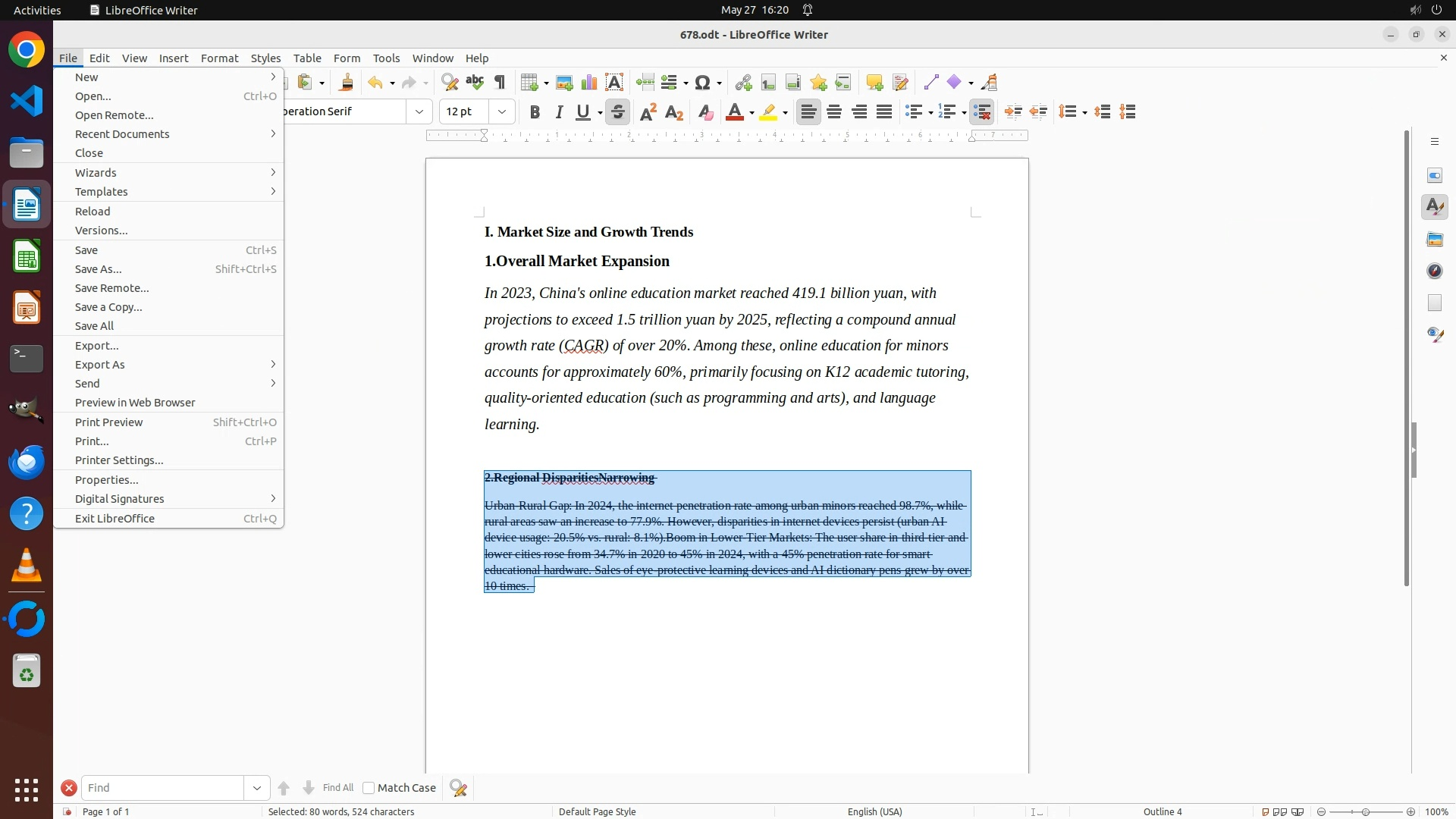The image size is (1456, 819).
Task: Click the Find All button
Action: pos(337,788)
